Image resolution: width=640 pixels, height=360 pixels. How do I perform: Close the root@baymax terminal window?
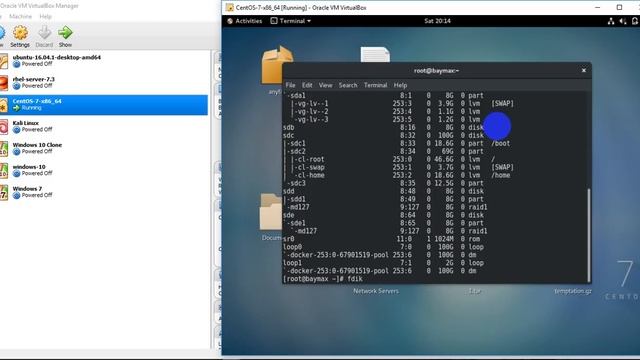point(584,70)
